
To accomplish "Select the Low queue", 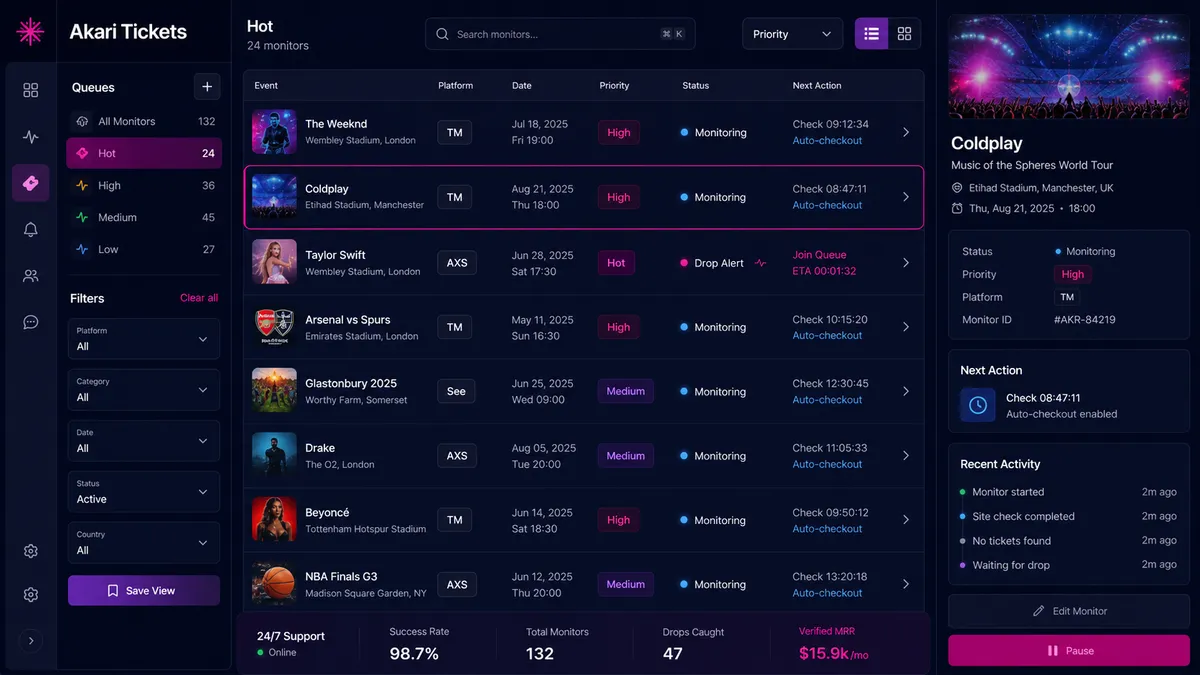I will pos(144,249).
